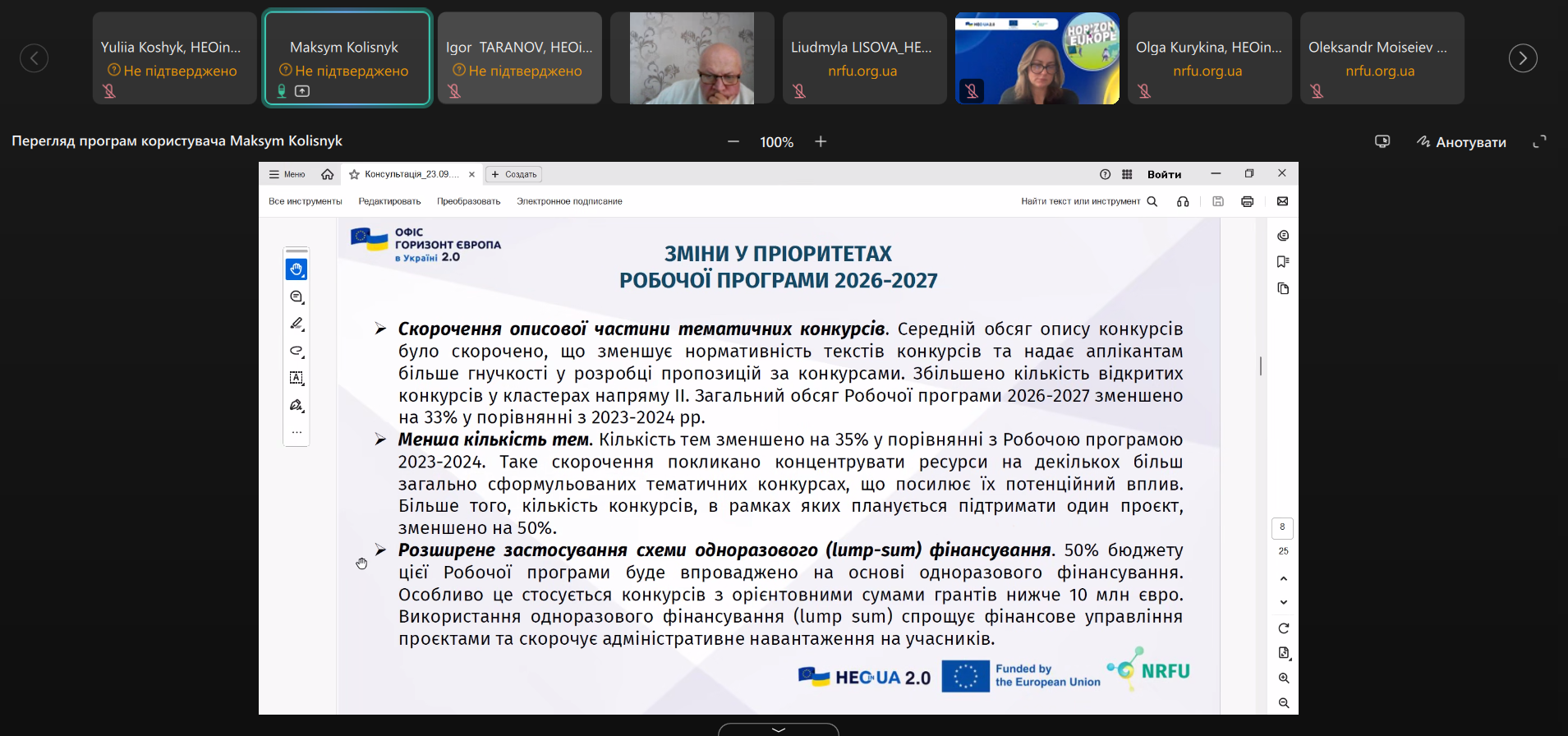Click the Войти sign-in button
The width and height of the screenshot is (1568, 736).
(1164, 174)
